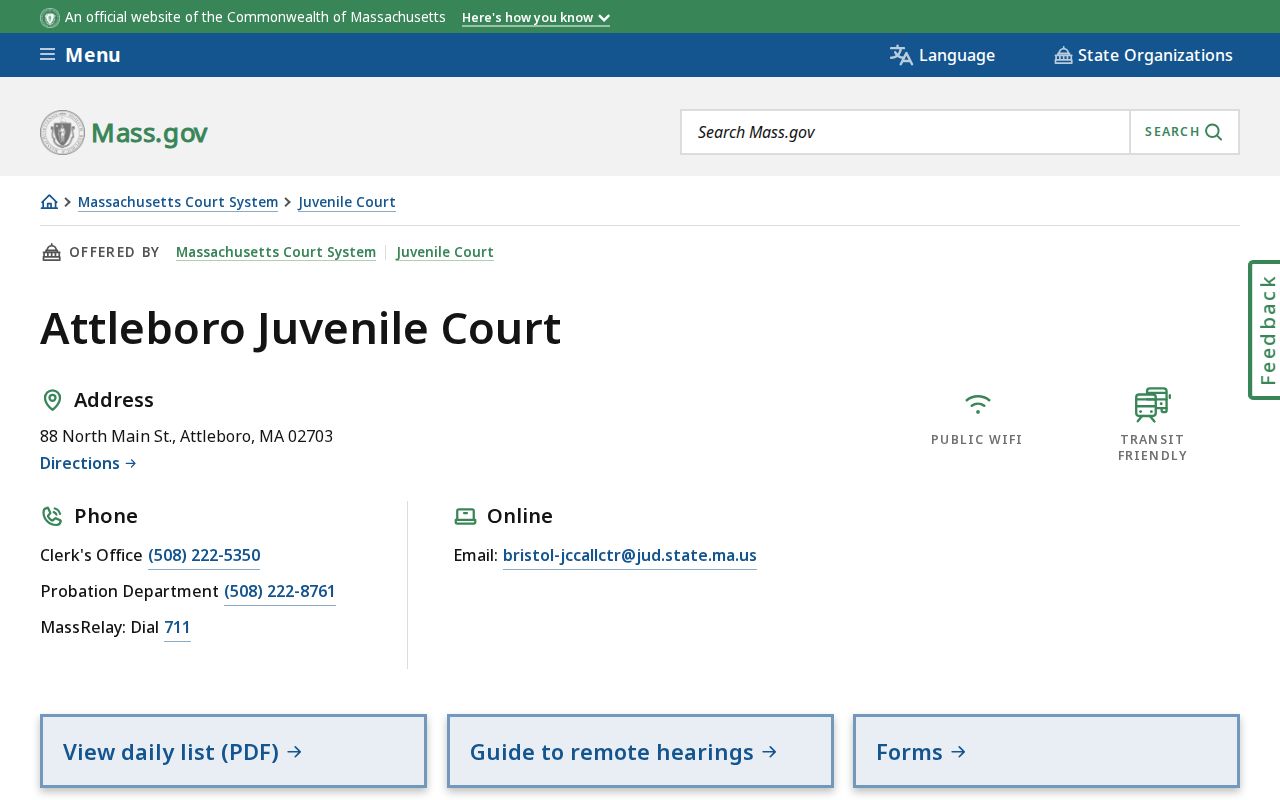
Task: Expand "Here's how you know" disclosure
Action: [x=536, y=17]
